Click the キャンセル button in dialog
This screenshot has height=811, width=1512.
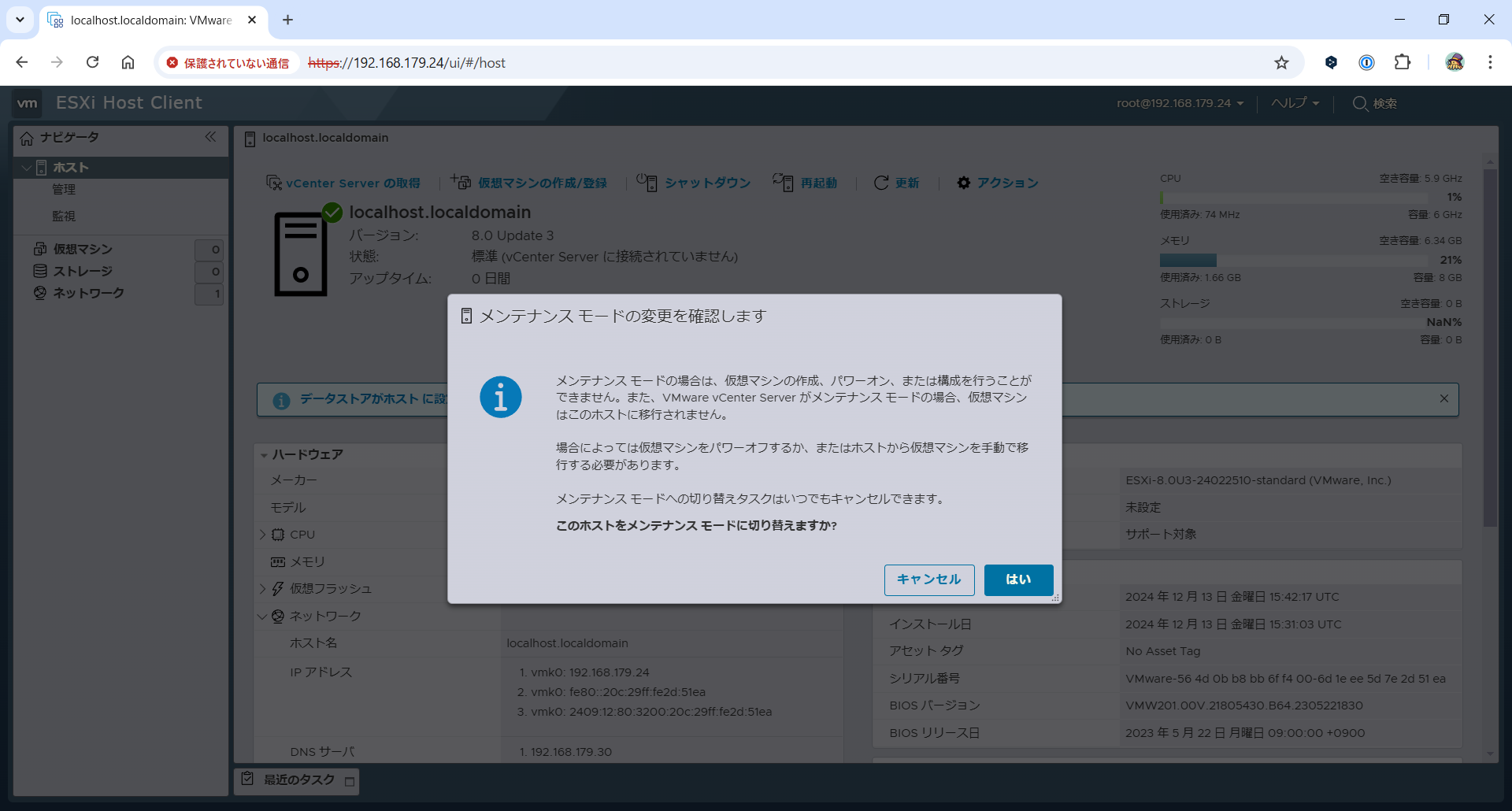(929, 580)
